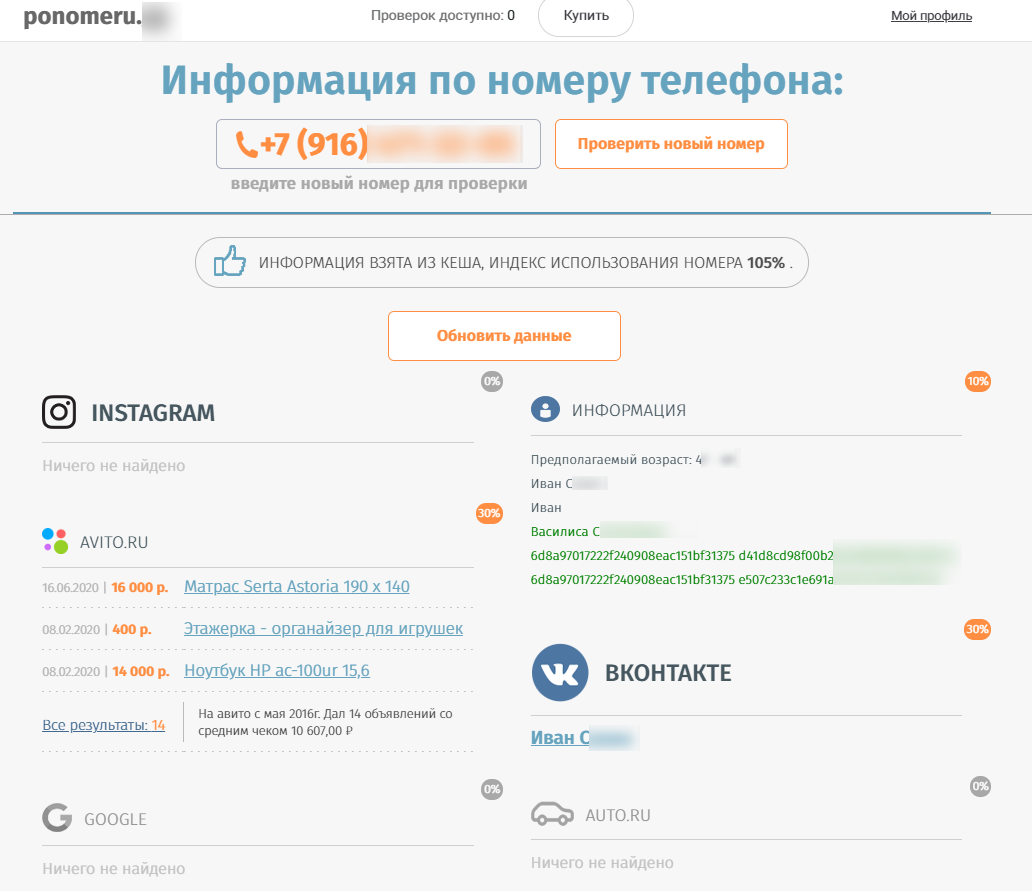Open the Матрас Serta Astoria listing
Viewport: 1032px width, 891px height.
(296, 586)
